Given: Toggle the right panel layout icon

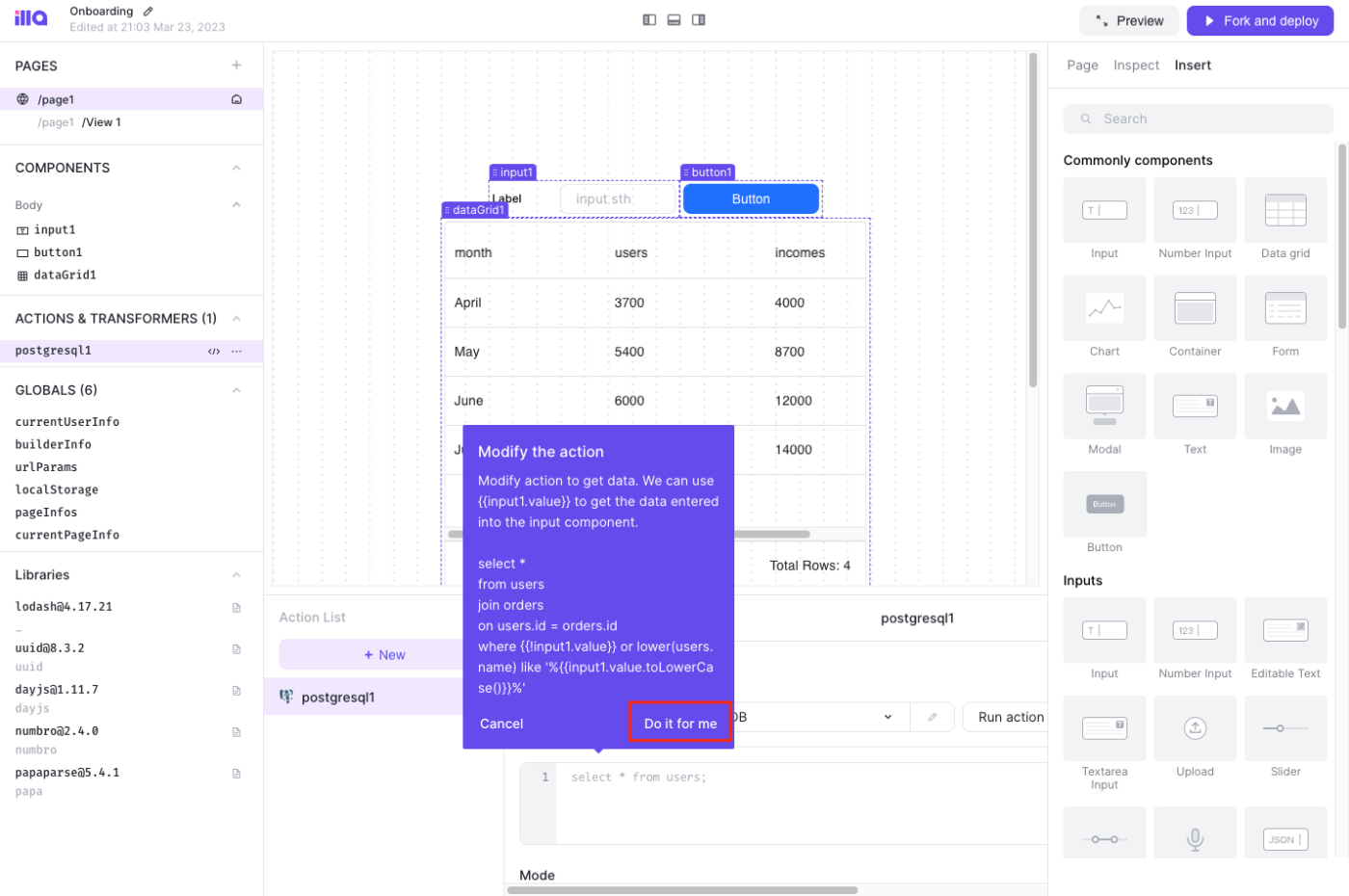Looking at the screenshot, I should (x=699, y=19).
